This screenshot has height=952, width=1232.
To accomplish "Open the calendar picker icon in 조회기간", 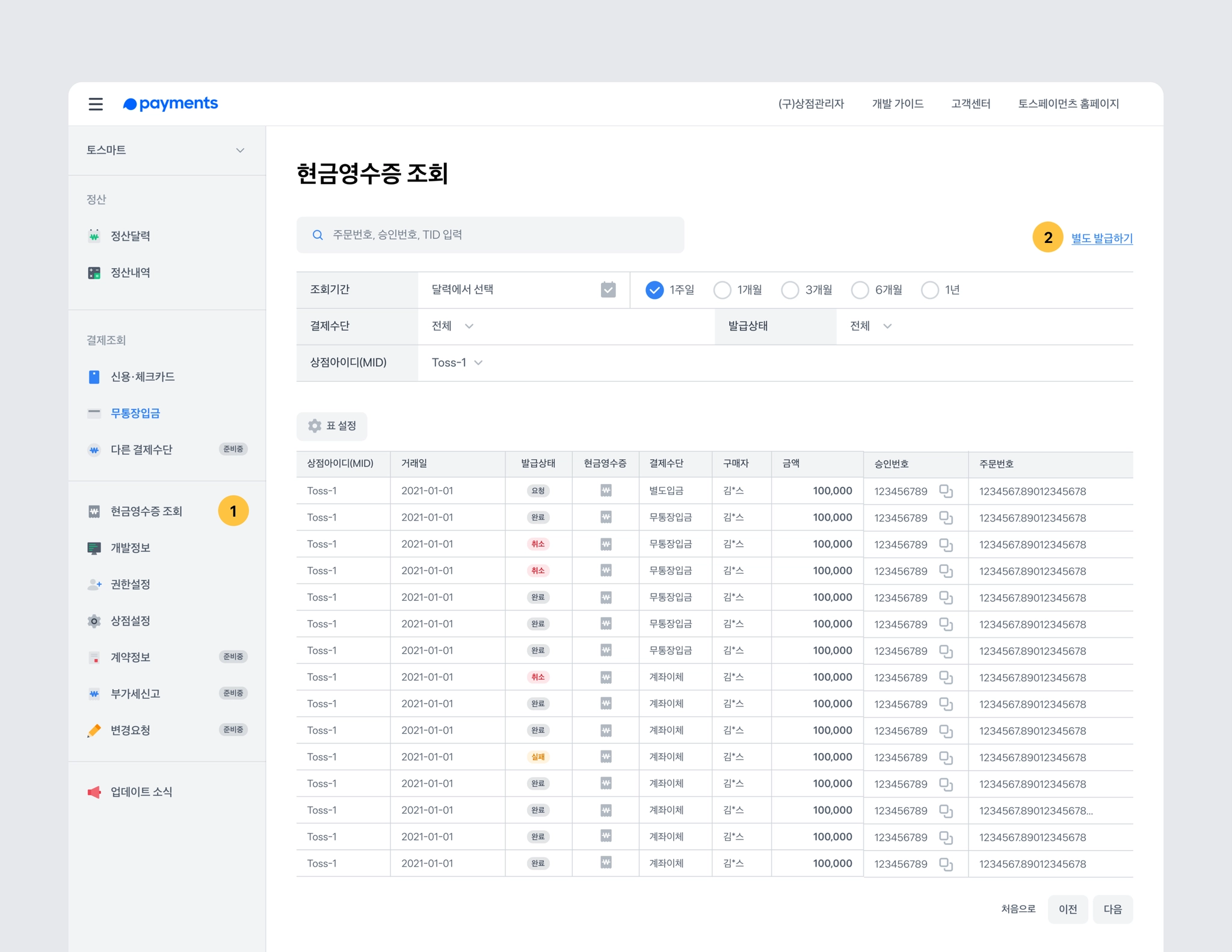I will [608, 290].
